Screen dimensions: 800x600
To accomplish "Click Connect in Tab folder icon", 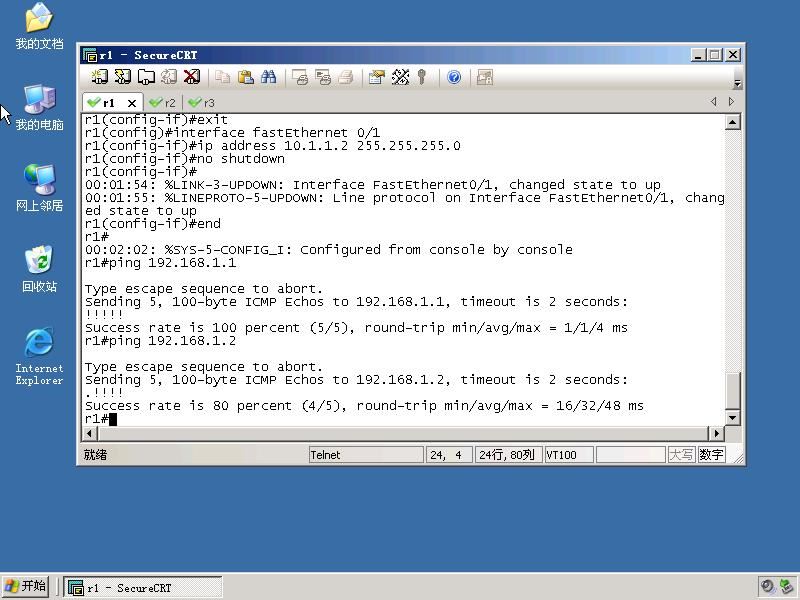I will pyautogui.click(x=146, y=77).
